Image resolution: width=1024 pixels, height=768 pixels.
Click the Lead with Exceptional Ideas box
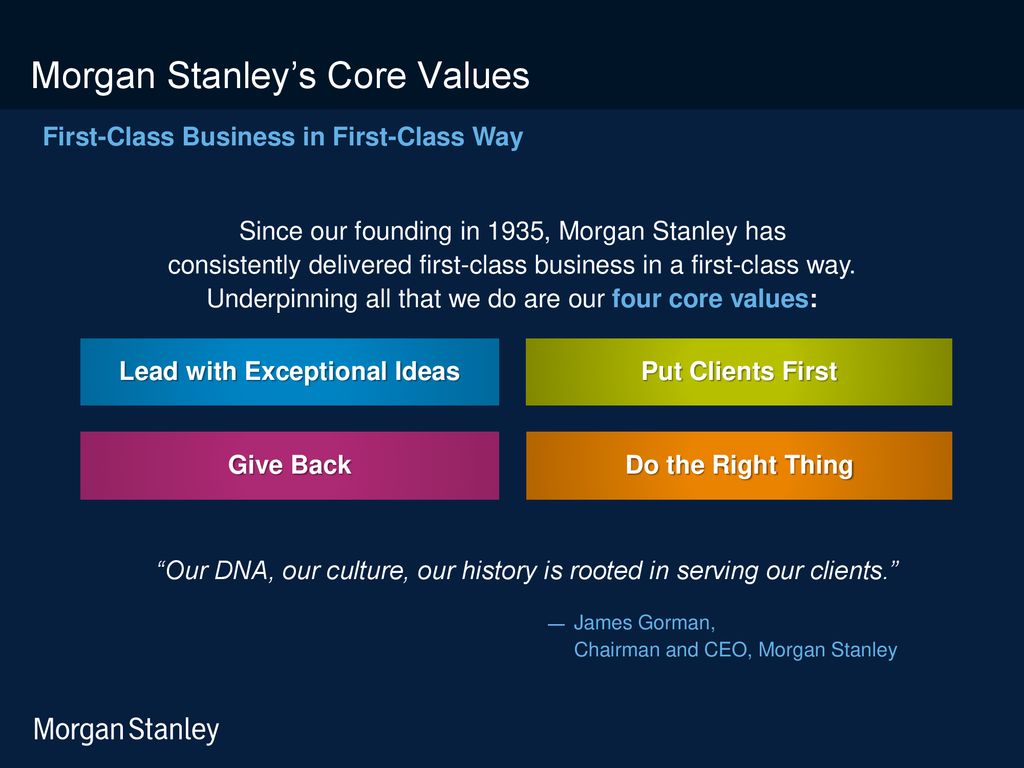[x=289, y=372]
